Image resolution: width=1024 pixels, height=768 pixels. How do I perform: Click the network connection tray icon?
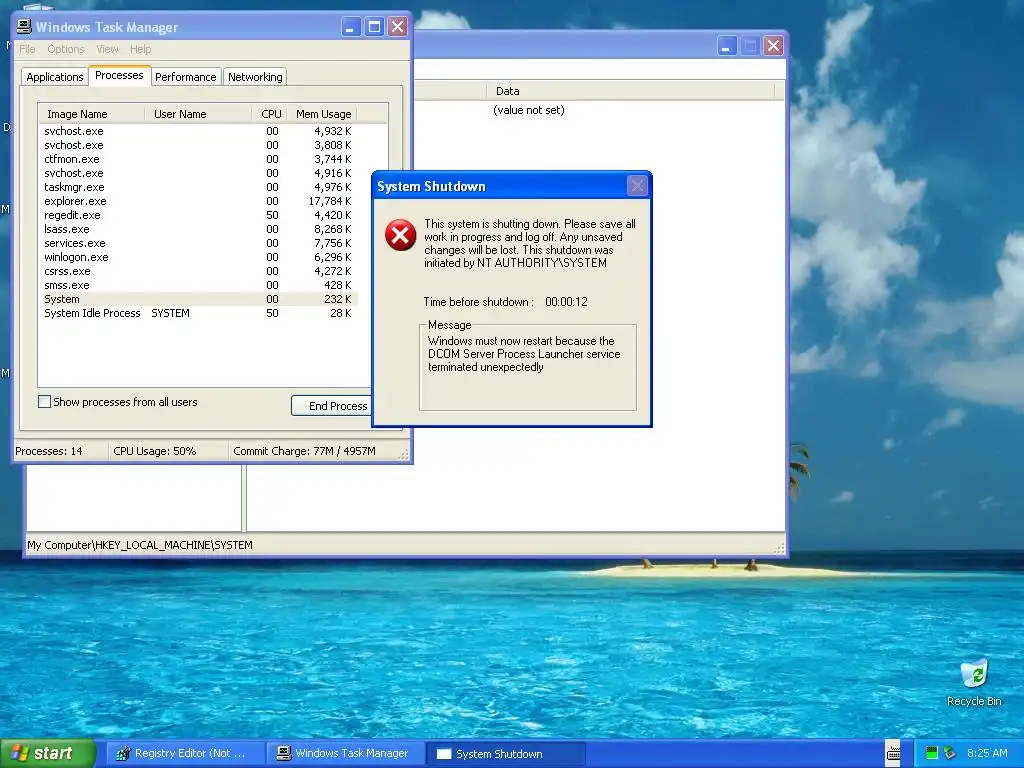pos(950,753)
